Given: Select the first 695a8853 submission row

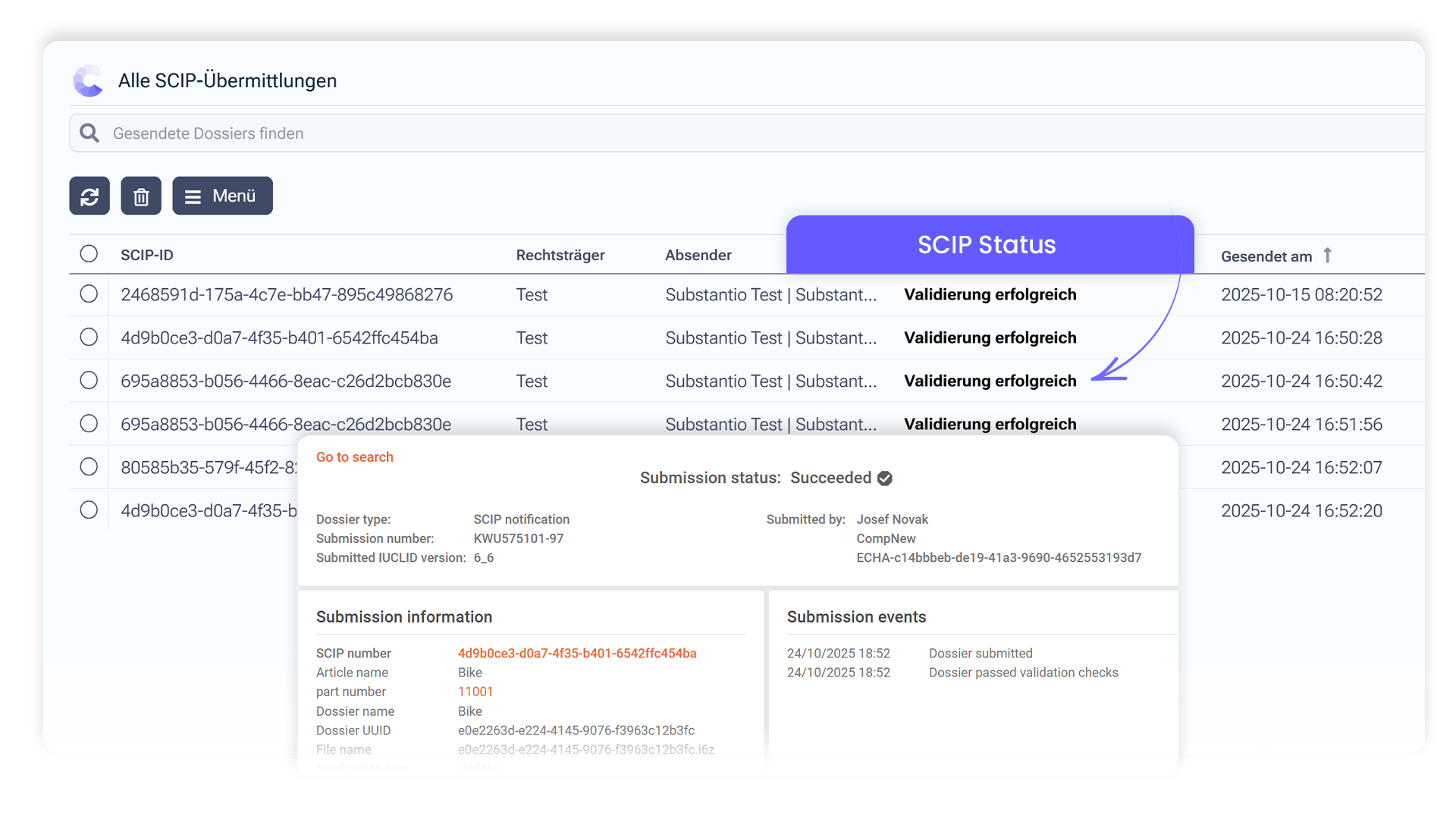Looking at the screenshot, I should (x=89, y=380).
